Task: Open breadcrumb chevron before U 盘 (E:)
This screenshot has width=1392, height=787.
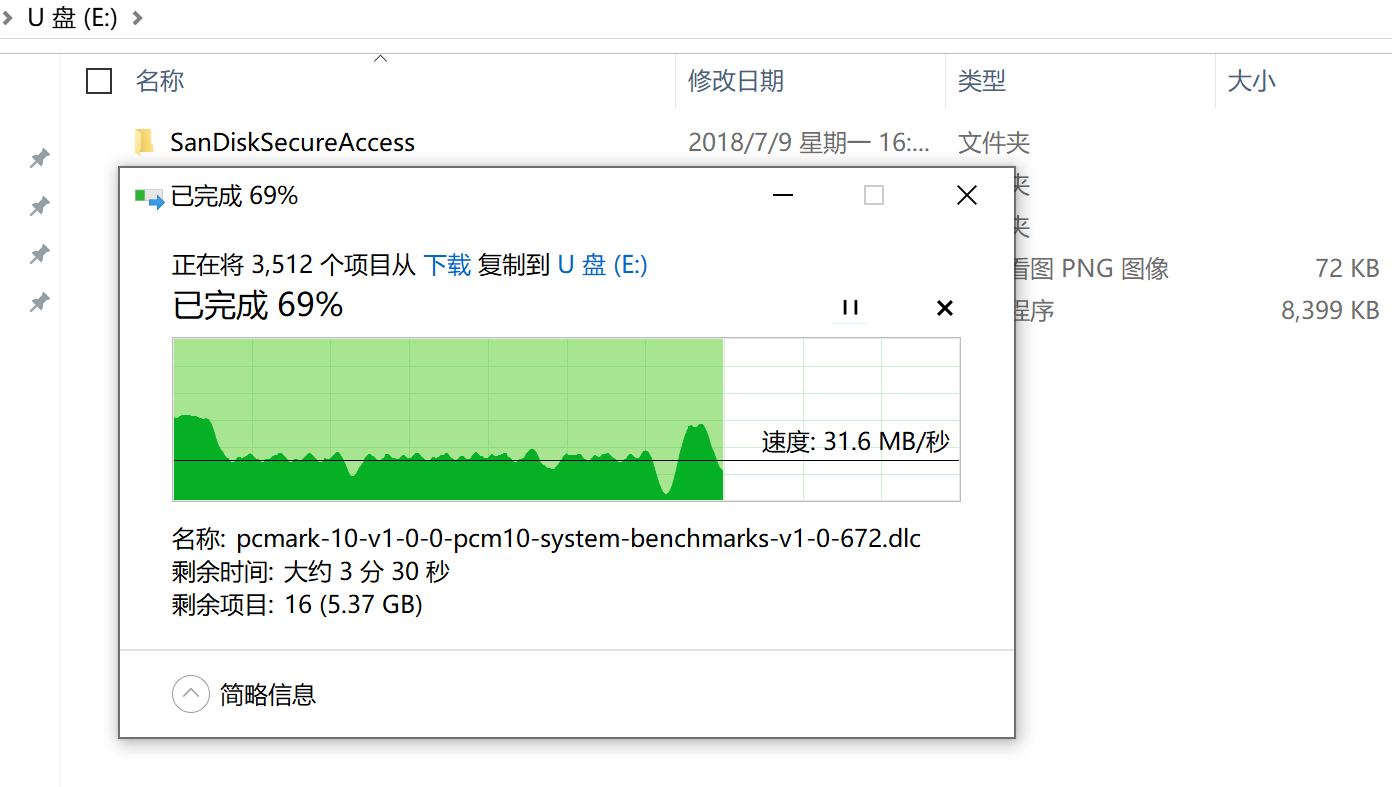Action: (x=8, y=18)
